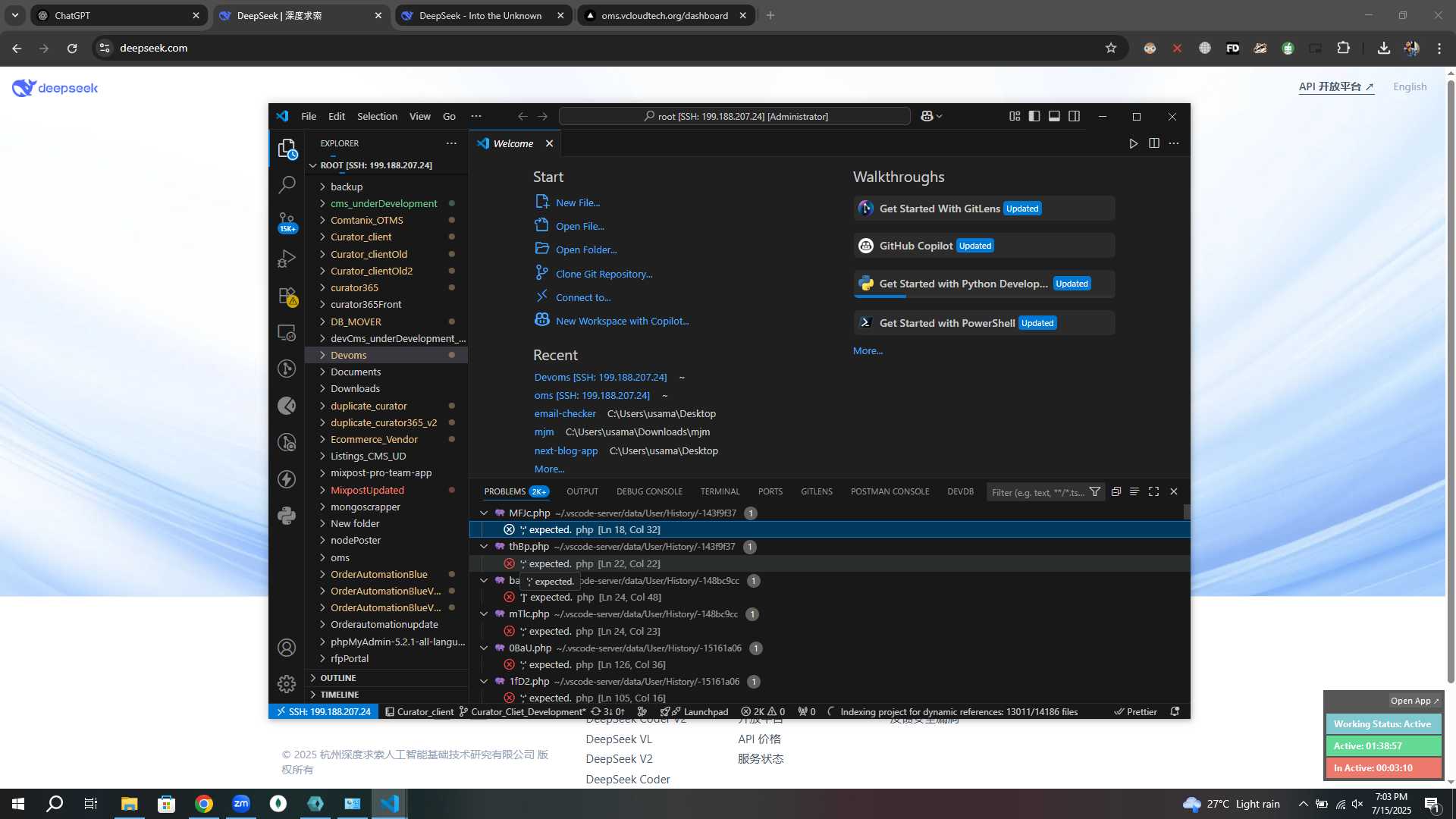Open Google Chrome from the taskbar
This screenshot has height=819, width=1456.
coord(204,804)
